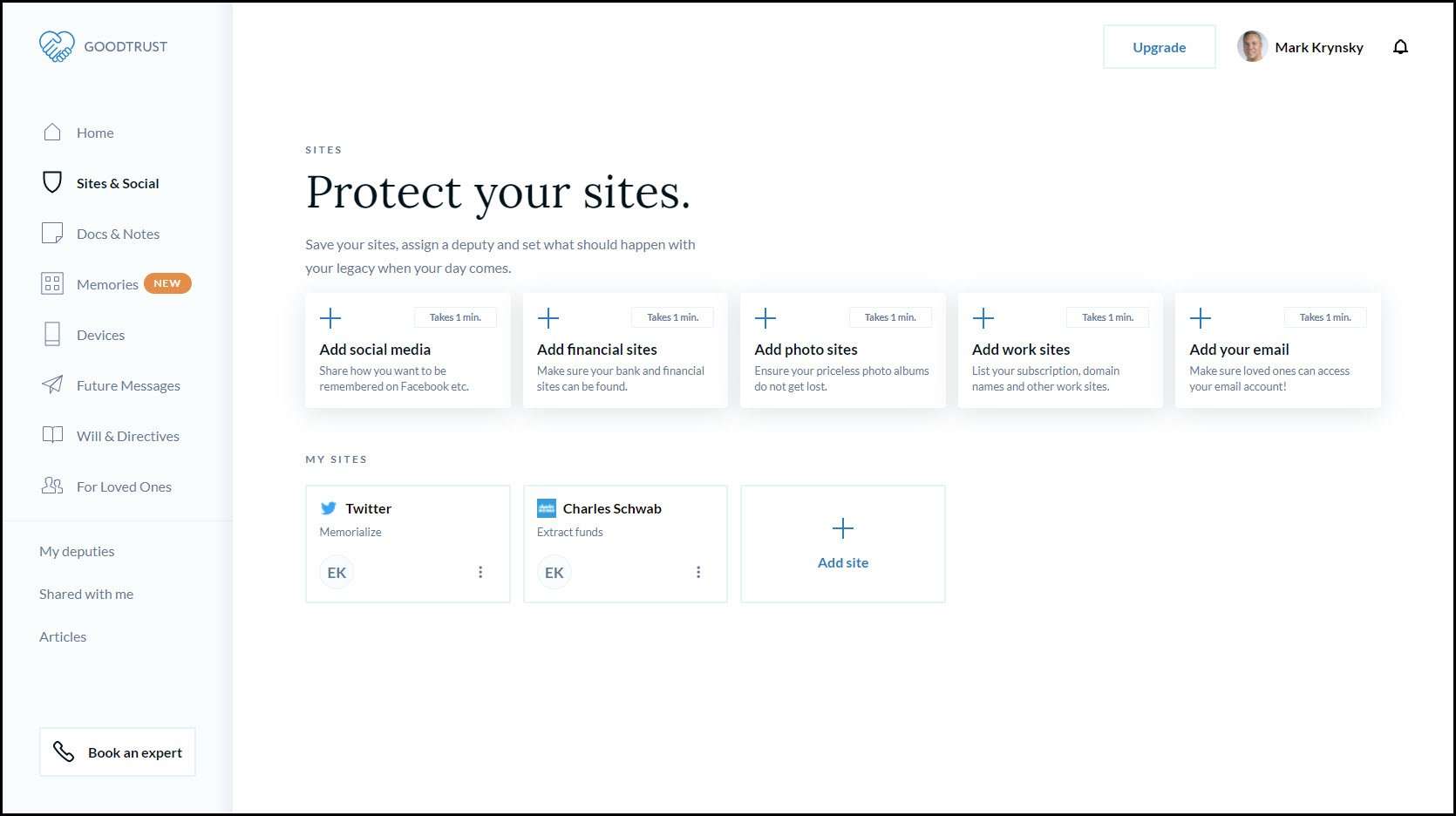
Task: Open notifications via the bell icon
Action: coord(1400,47)
